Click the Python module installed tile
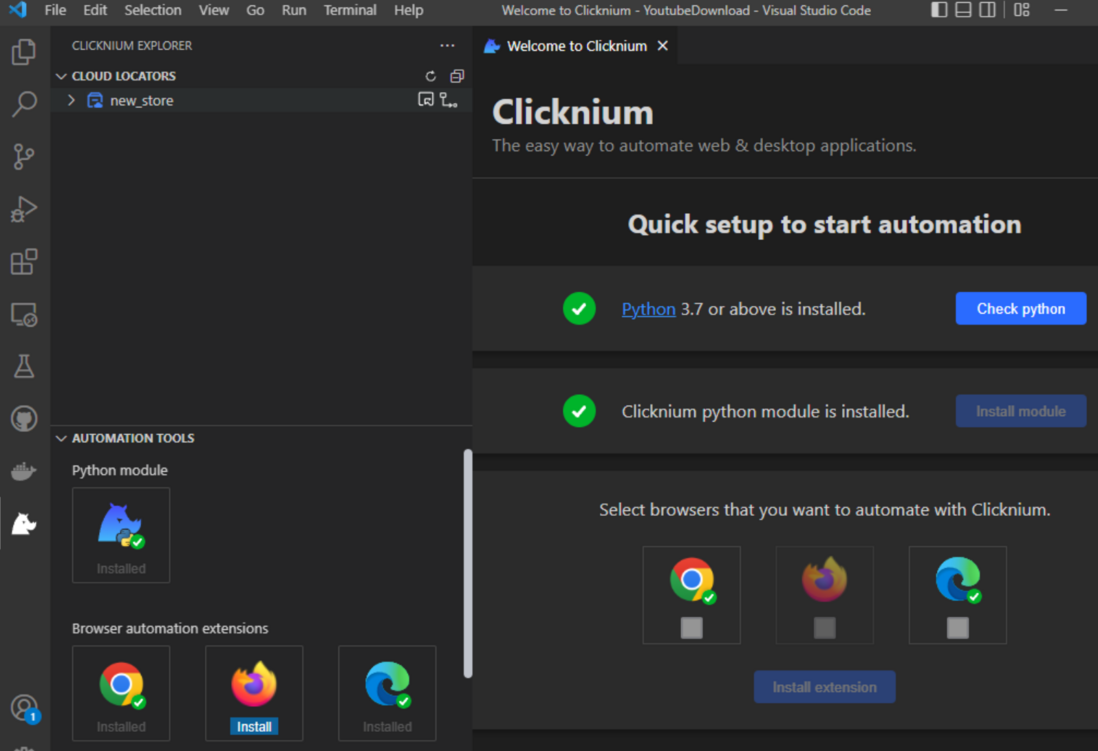 [121, 535]
